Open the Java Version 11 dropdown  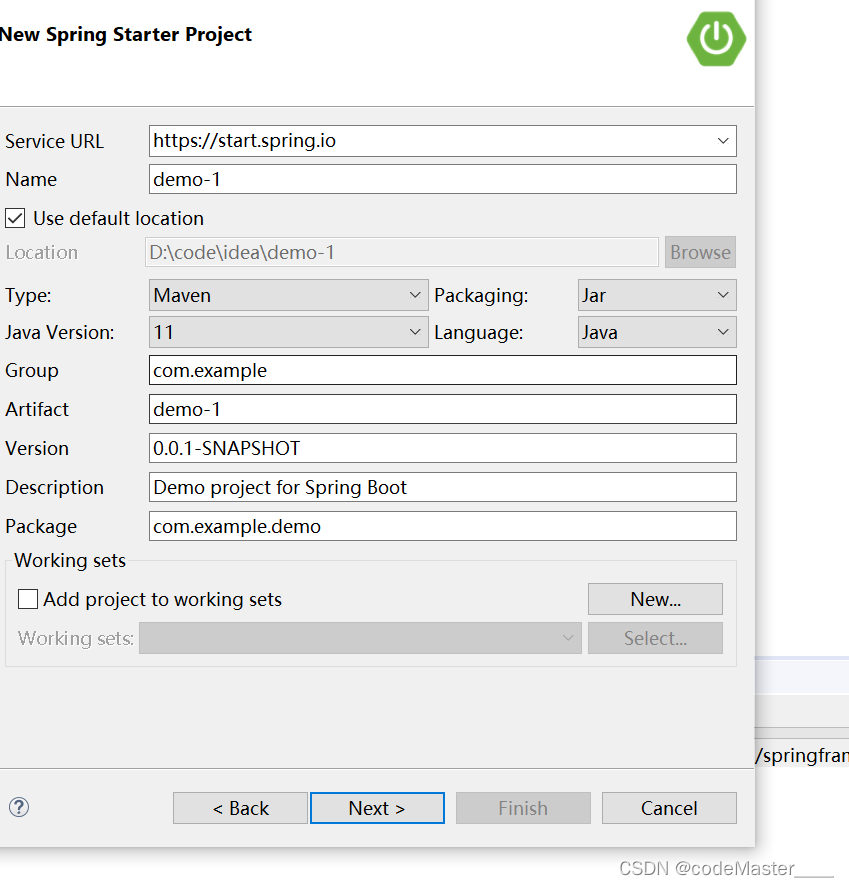pos(288,332)
